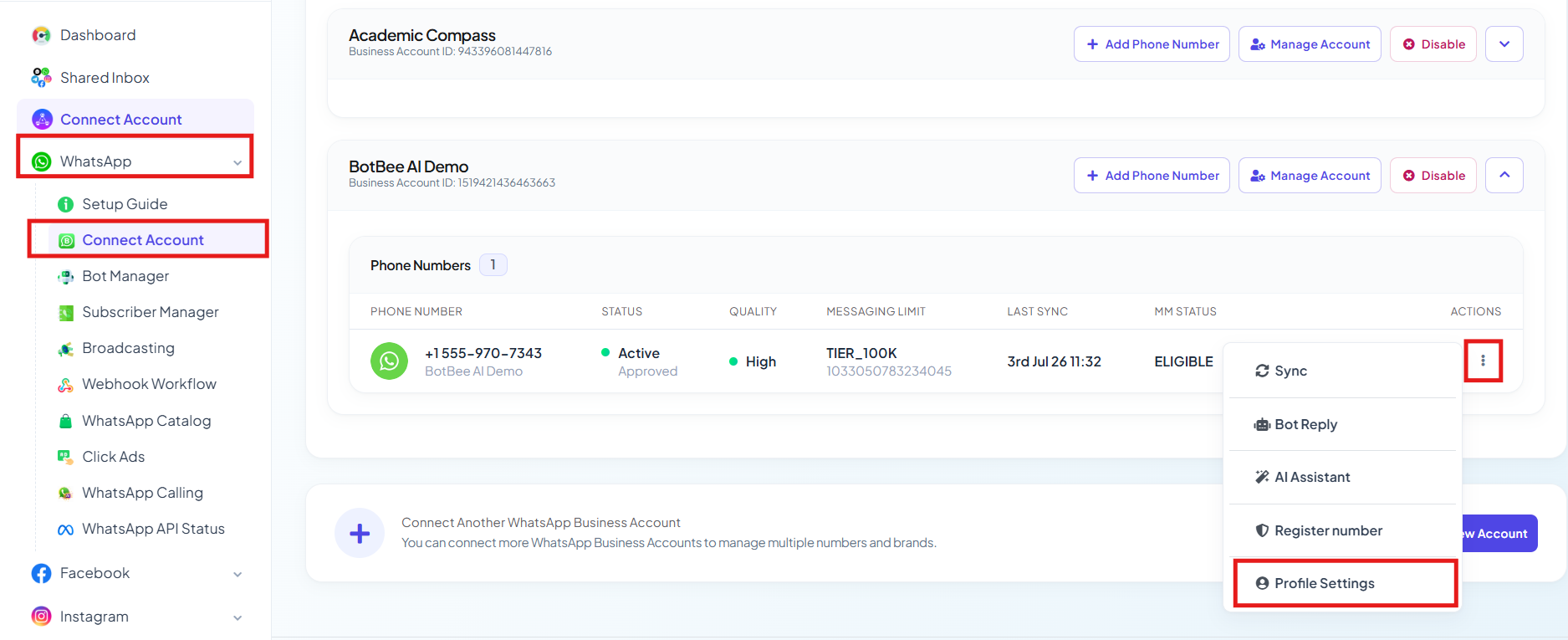The height and width of the screenshot is (640, 1568).
Task: Open WhatsApp API Status in the sidebar
Action: (153, 529)
